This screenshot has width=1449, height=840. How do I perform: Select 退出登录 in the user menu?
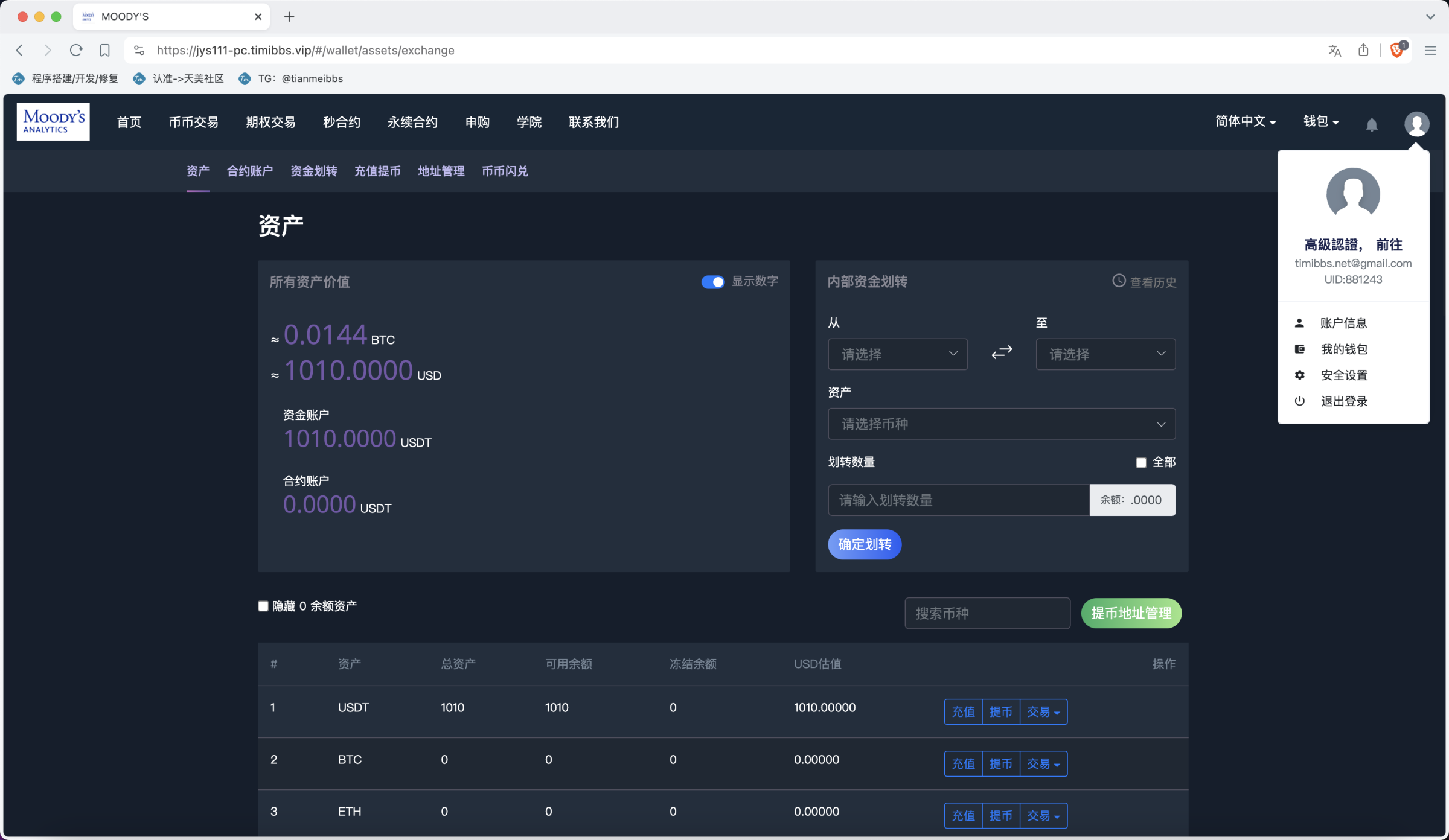point(1343,401)
